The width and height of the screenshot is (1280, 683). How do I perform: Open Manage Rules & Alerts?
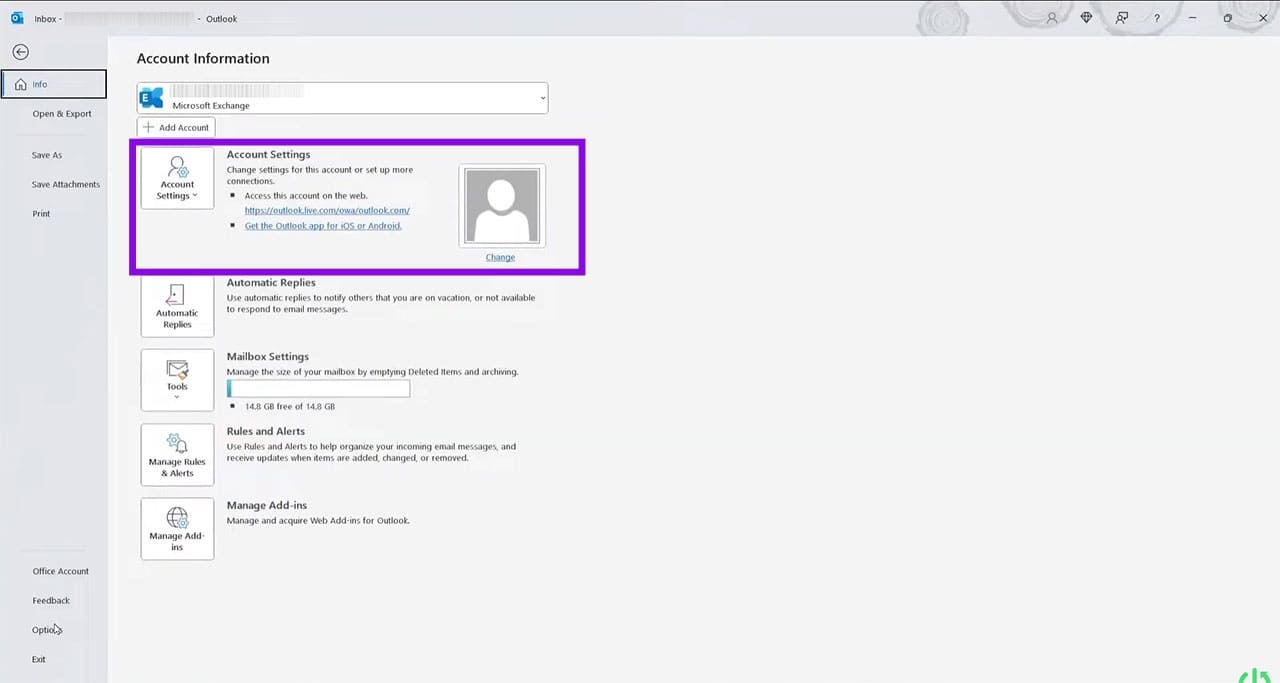[177, 454]
